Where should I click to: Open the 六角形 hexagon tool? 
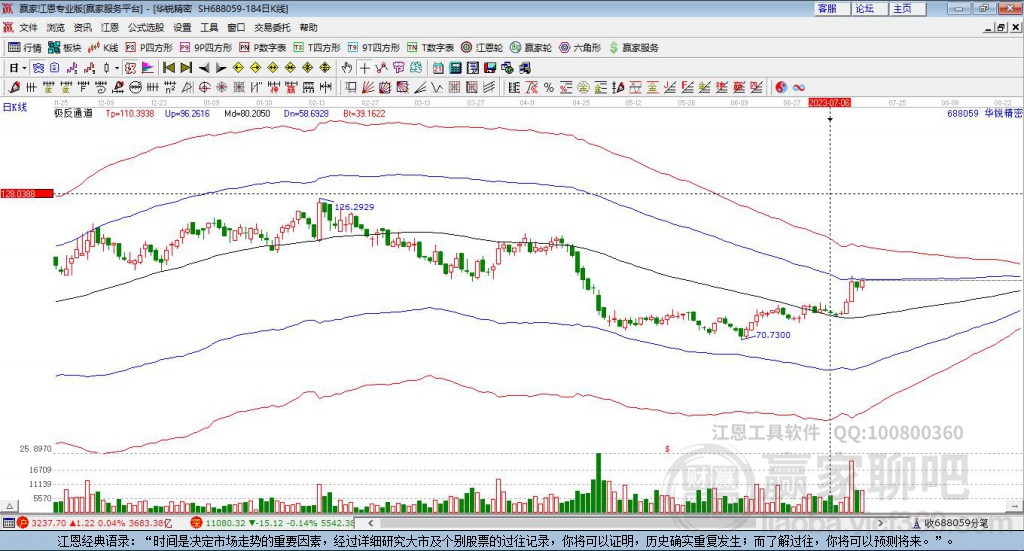click(580, 48)
